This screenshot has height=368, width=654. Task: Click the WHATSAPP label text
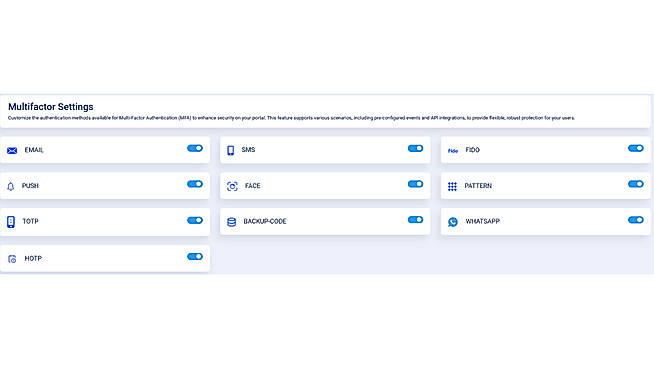(483, 221)
